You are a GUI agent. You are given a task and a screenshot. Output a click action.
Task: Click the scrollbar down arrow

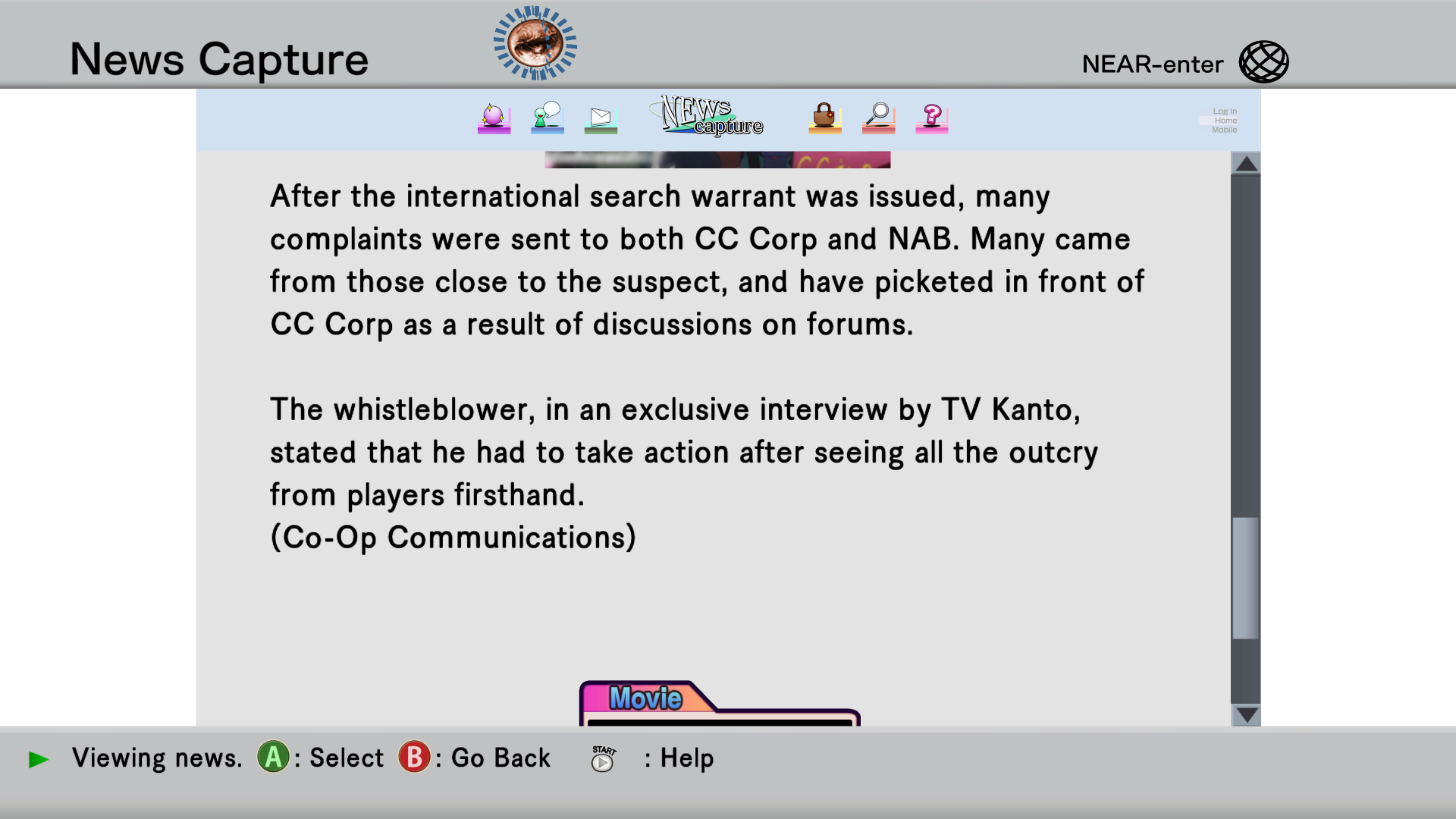coord(1246,714)
